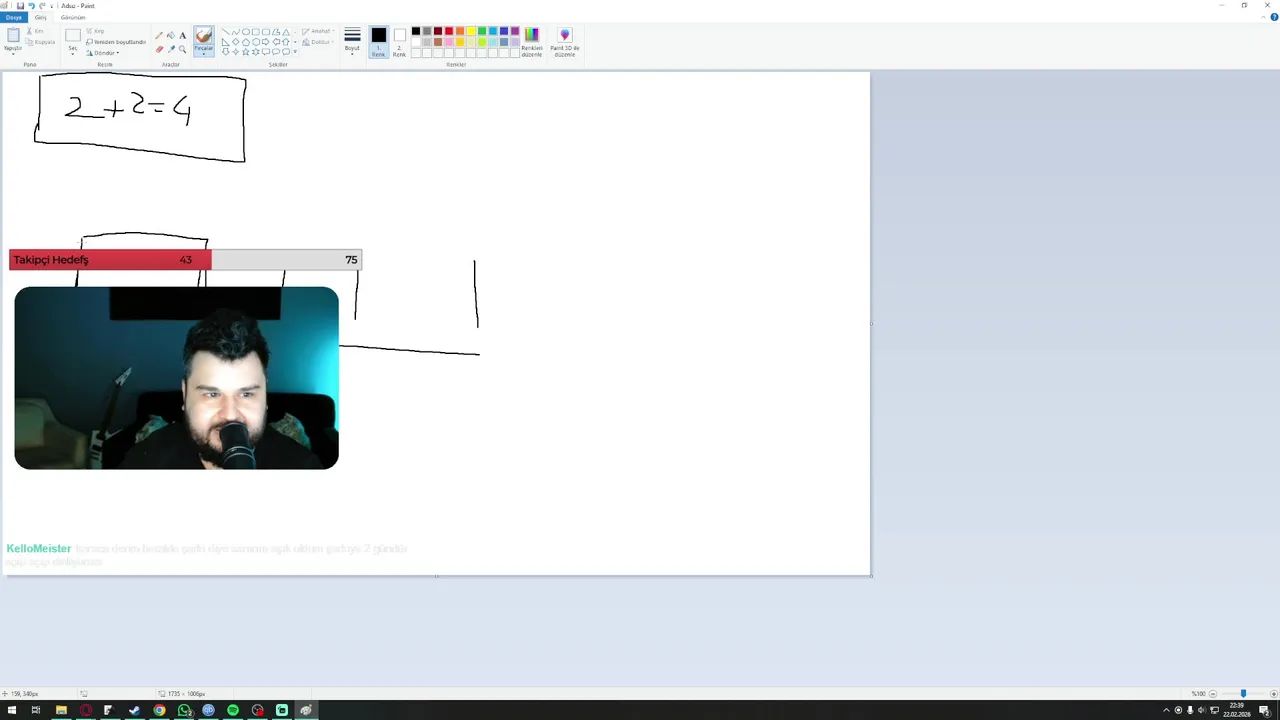This screenshot has height=720, width=1280.
Task: Pick the yellow color swatch
Action: click(471, 31)
